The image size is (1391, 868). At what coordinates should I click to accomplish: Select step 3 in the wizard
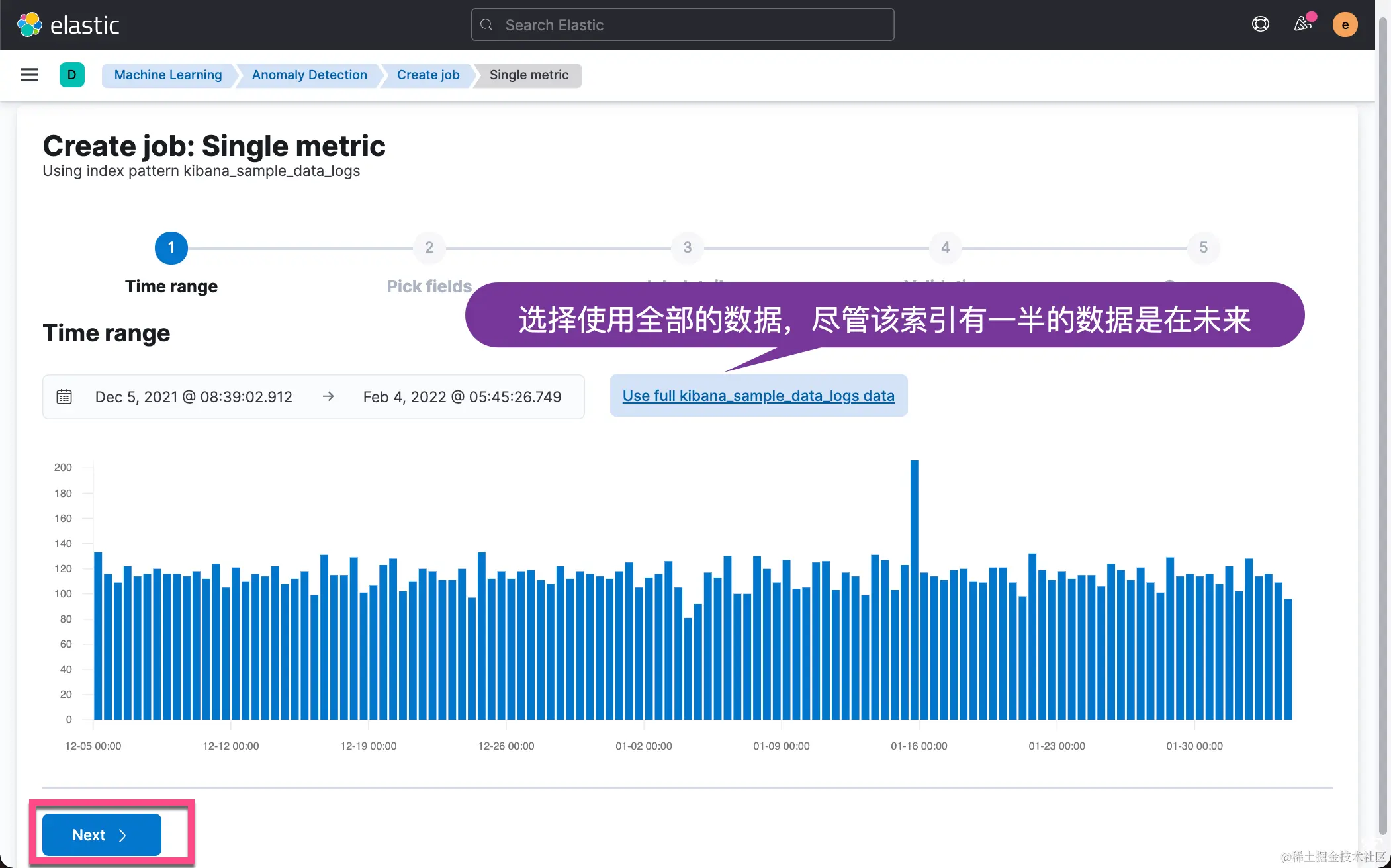(688, 248)
